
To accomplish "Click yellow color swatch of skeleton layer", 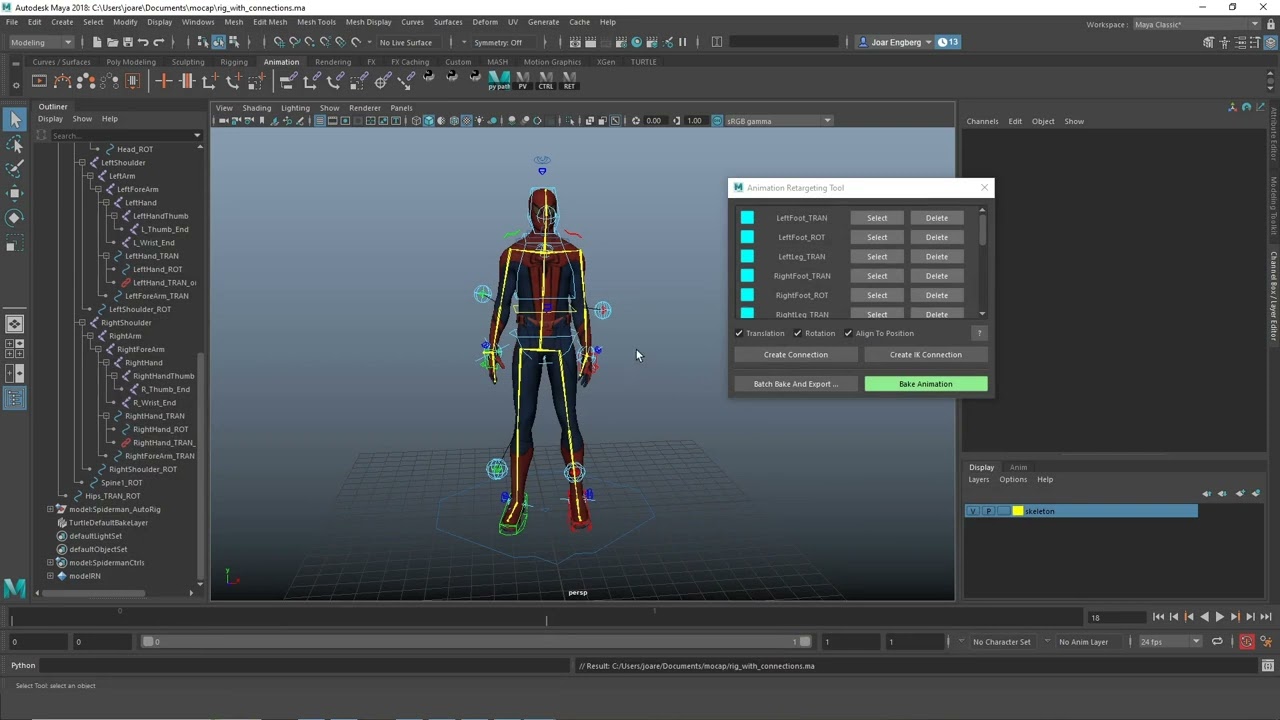I will click(x=1018, y=511).
